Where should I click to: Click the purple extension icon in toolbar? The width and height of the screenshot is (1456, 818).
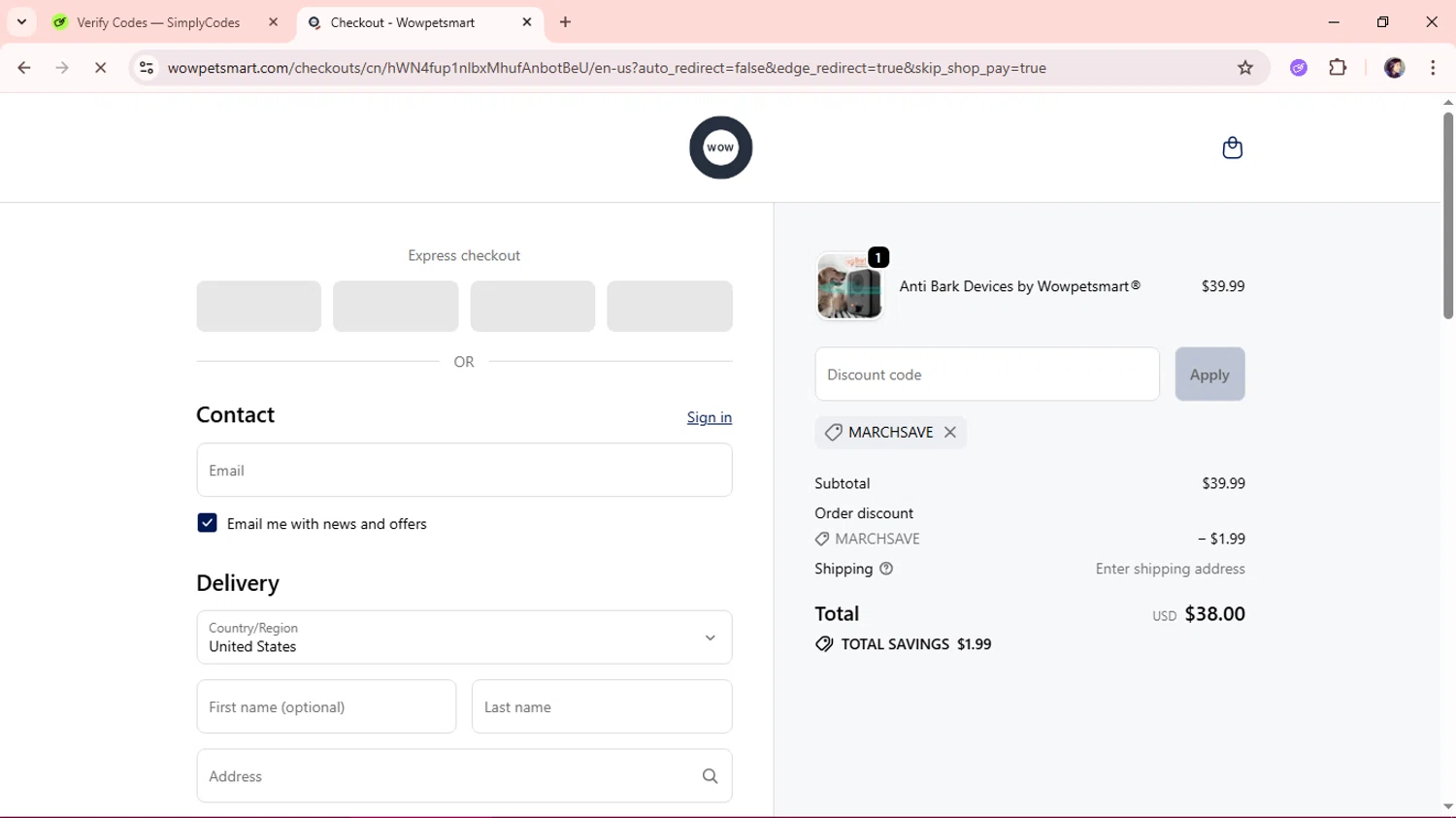1299,68
